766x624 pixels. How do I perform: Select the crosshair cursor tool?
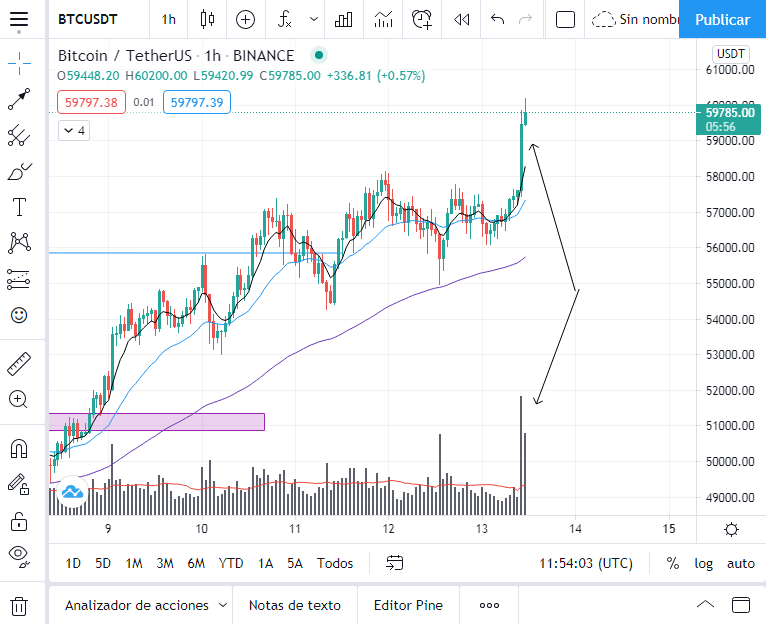point(19,64)
